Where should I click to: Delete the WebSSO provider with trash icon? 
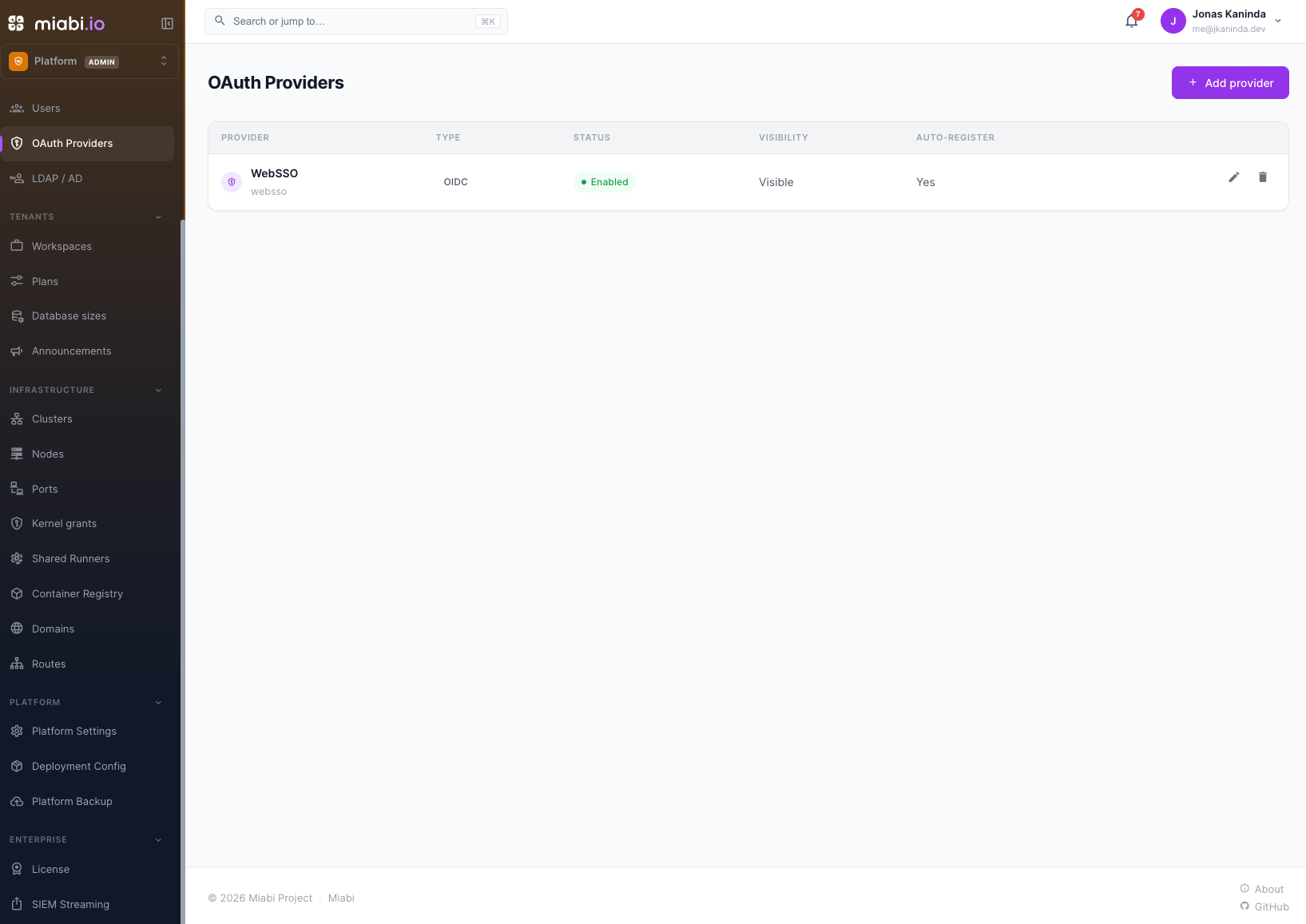click(x=1263, y=177)
